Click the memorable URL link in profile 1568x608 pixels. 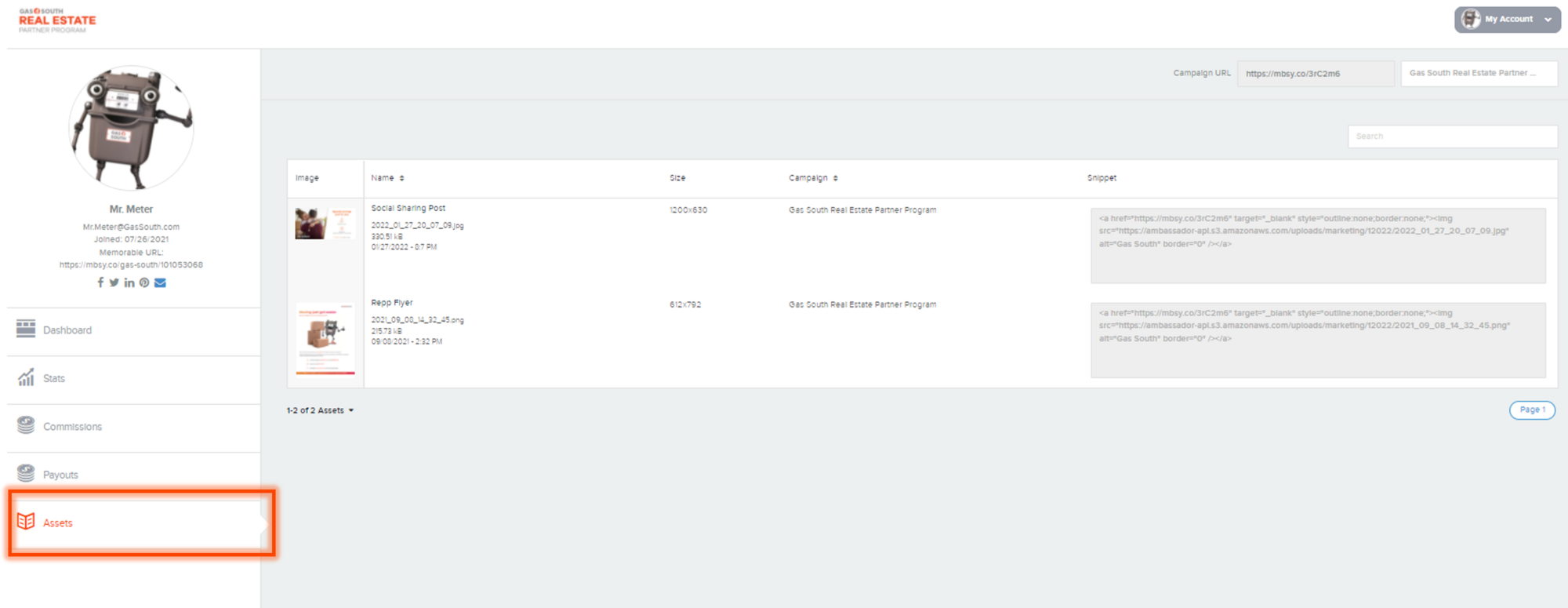[131, 265]
